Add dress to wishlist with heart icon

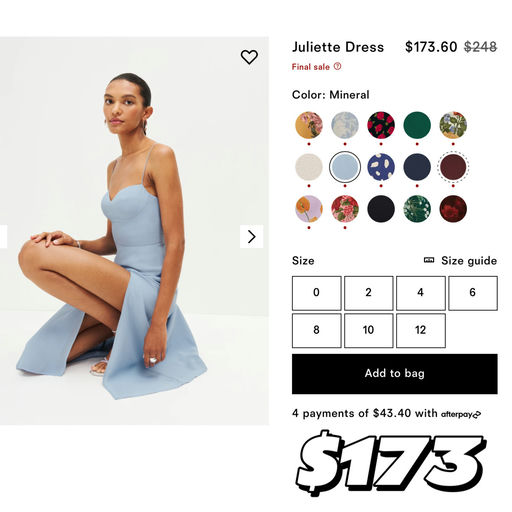(x=249, y=57)
